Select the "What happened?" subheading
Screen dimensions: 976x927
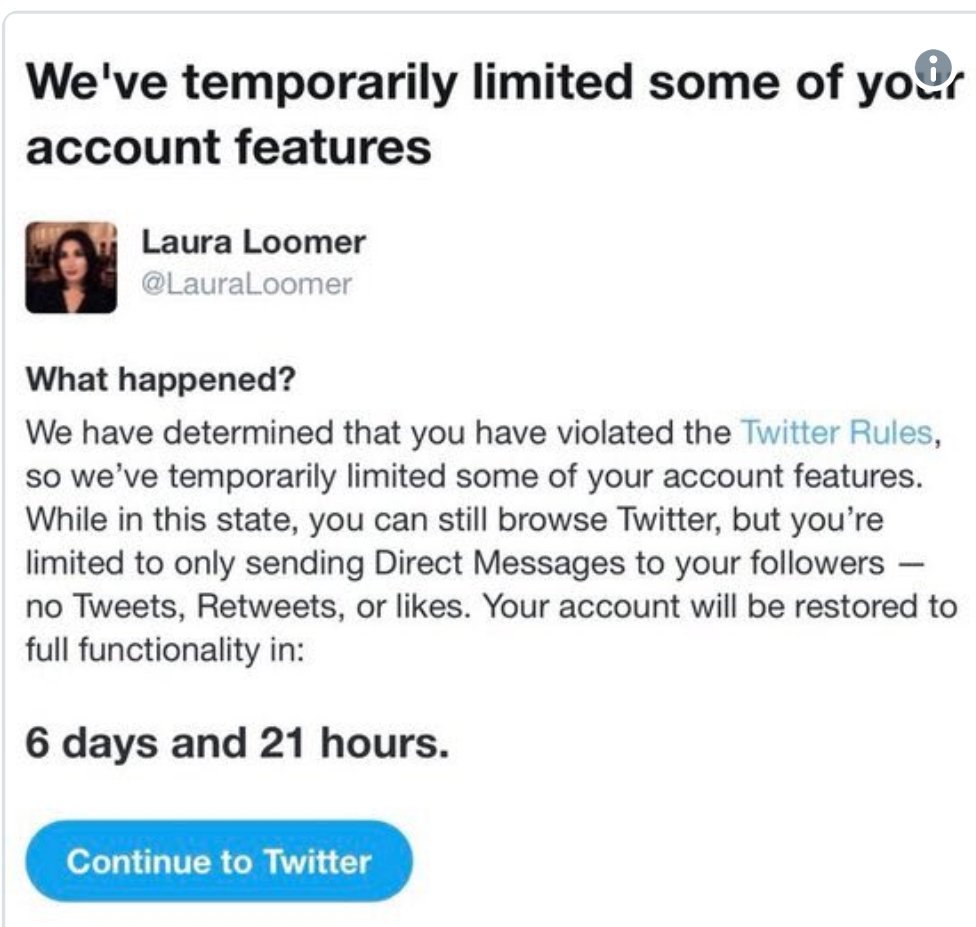click(x=162, y=381)
